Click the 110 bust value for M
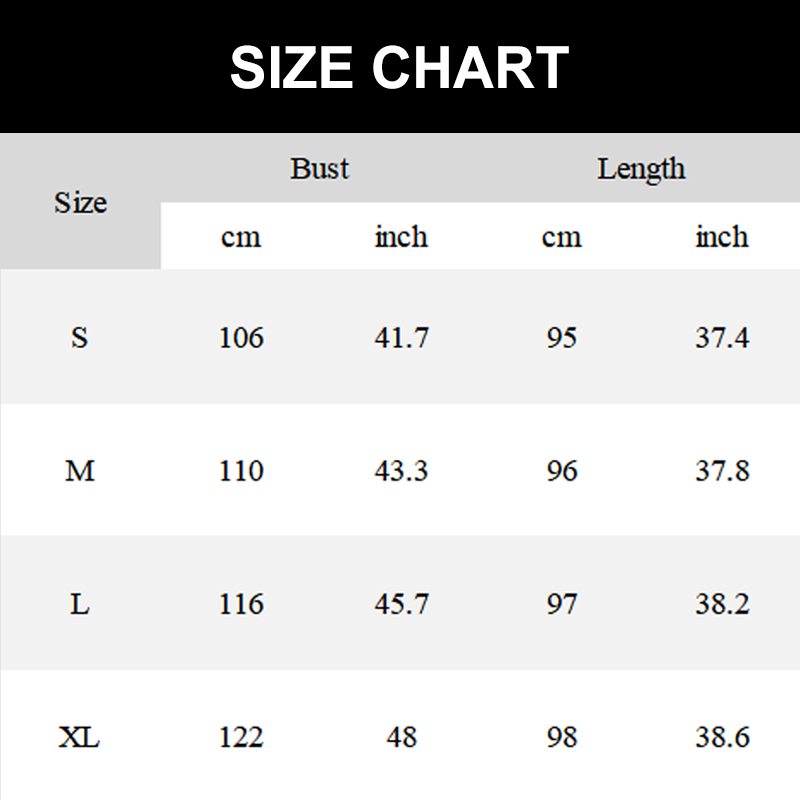 [x=241, y=471]
